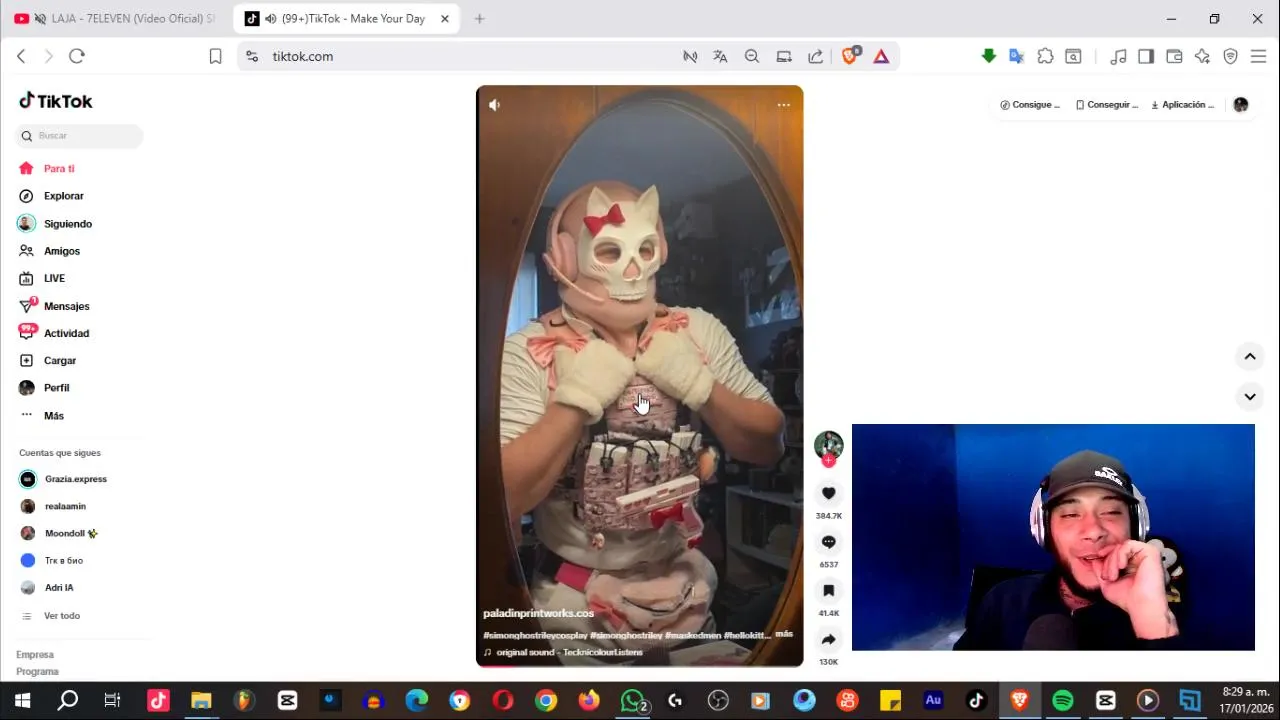This screenshot has width=1280, height=720.
Task: Switch to the LAJA - 7ELEVEN YouTube tab
Action: 115,19
